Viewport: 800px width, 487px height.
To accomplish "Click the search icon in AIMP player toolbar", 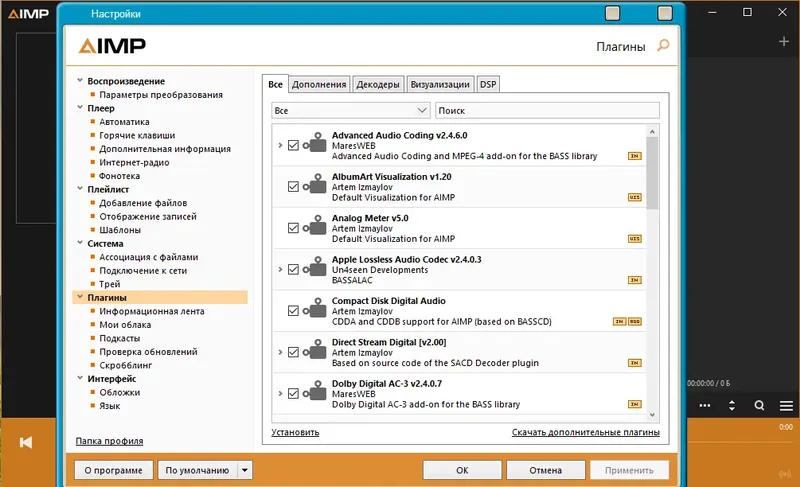I will point(759,405).
